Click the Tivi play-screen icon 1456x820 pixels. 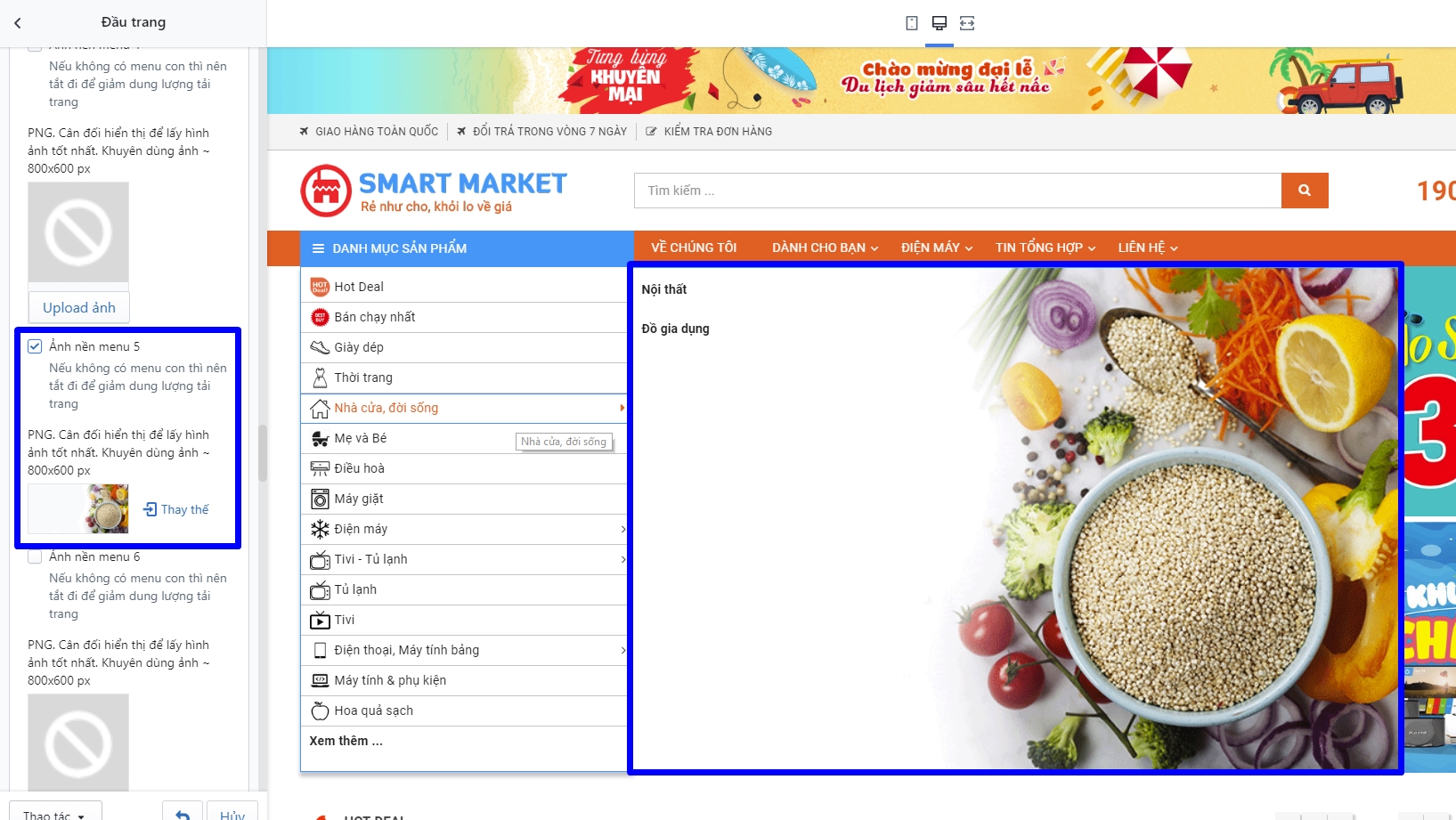point(320,620)
